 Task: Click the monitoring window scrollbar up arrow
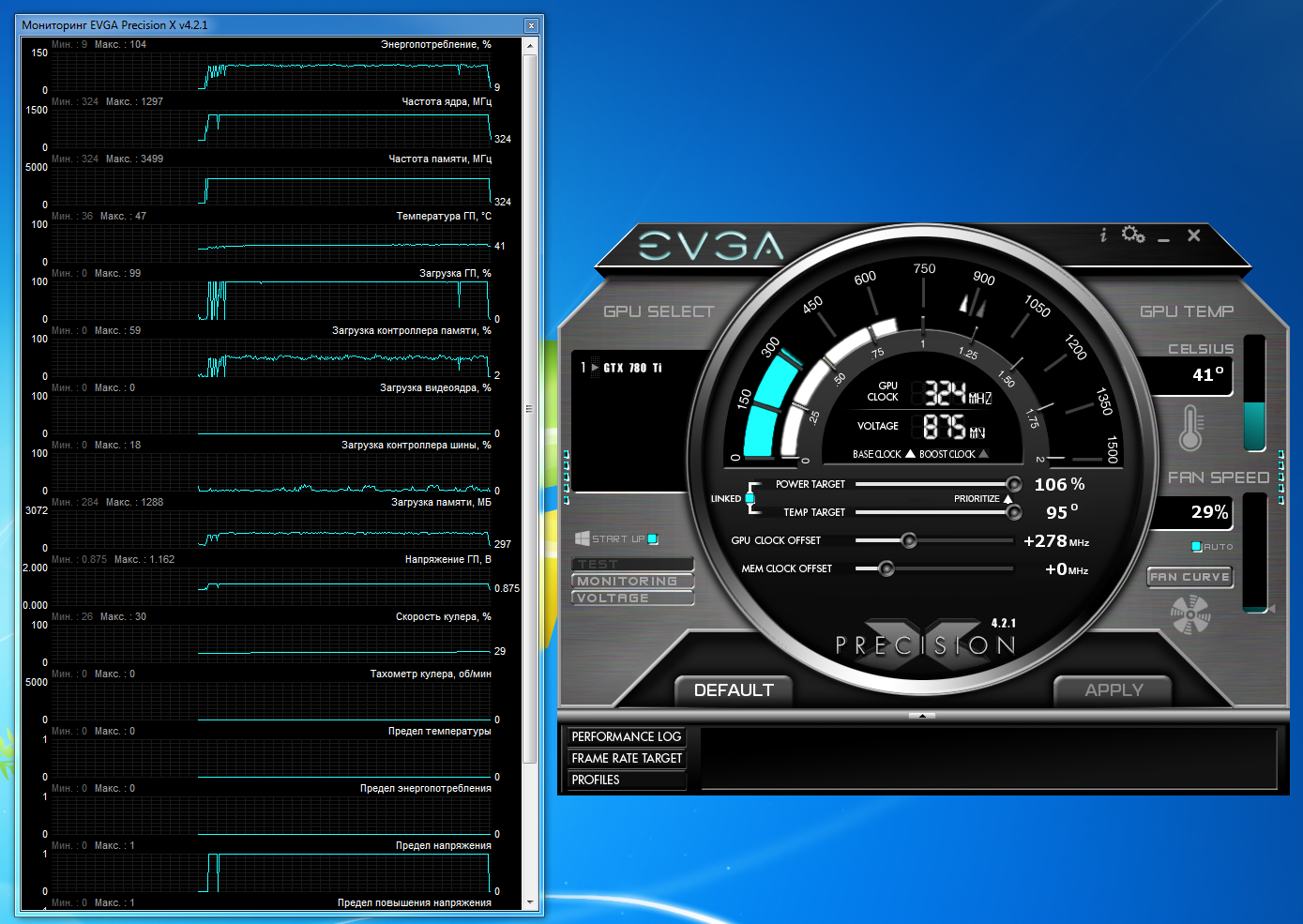[530, 45]
